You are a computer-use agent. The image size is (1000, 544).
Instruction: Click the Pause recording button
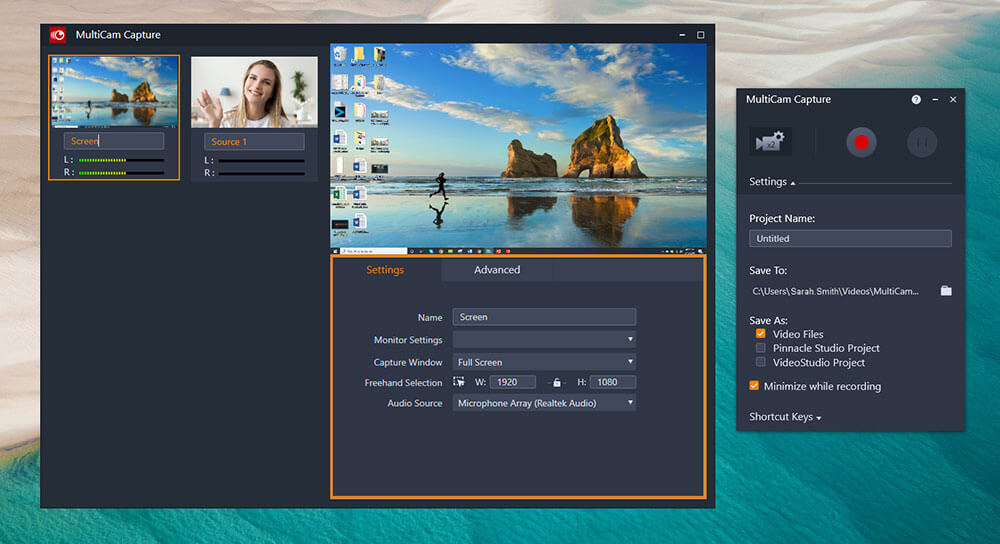(922, 142)
